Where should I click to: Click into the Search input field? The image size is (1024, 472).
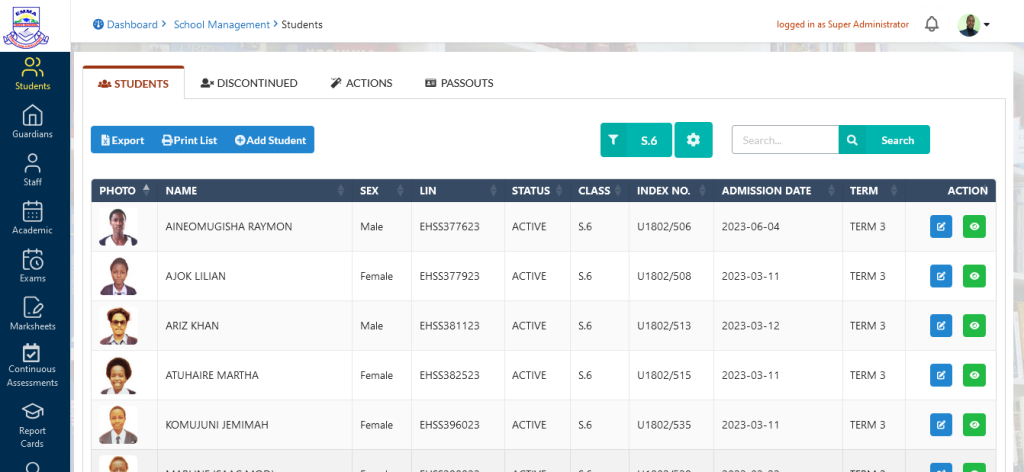[x=784, y=140]
